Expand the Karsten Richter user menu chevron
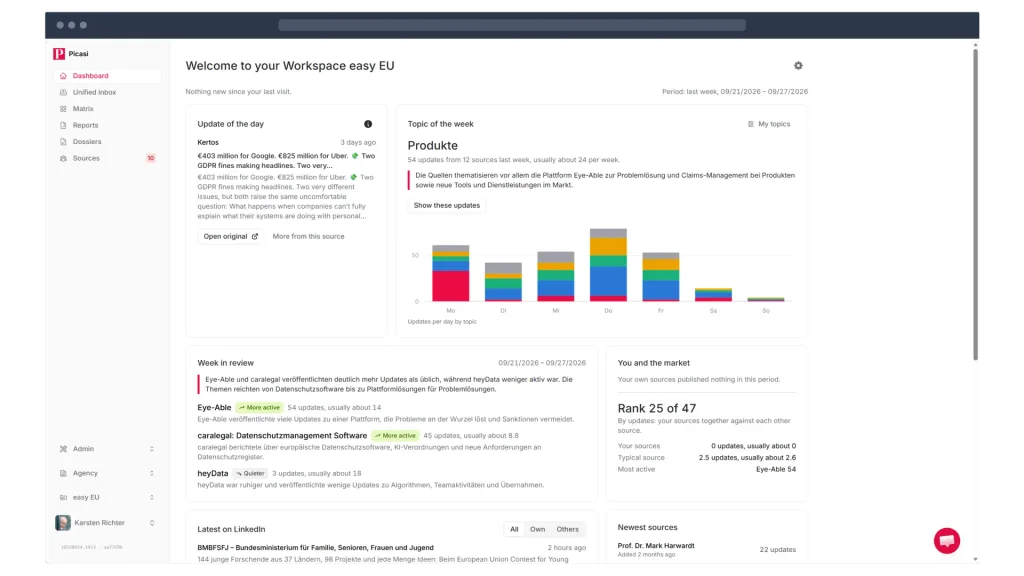Image resolution: width=1024 pixels, height=576 pixels. click(x=152, y=522)
